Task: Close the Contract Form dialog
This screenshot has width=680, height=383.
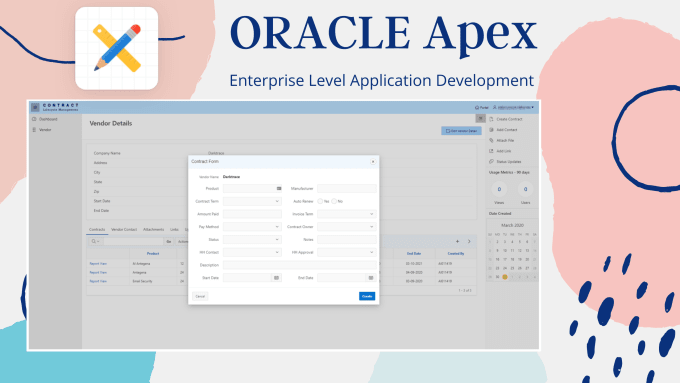Action: point(373,161)
